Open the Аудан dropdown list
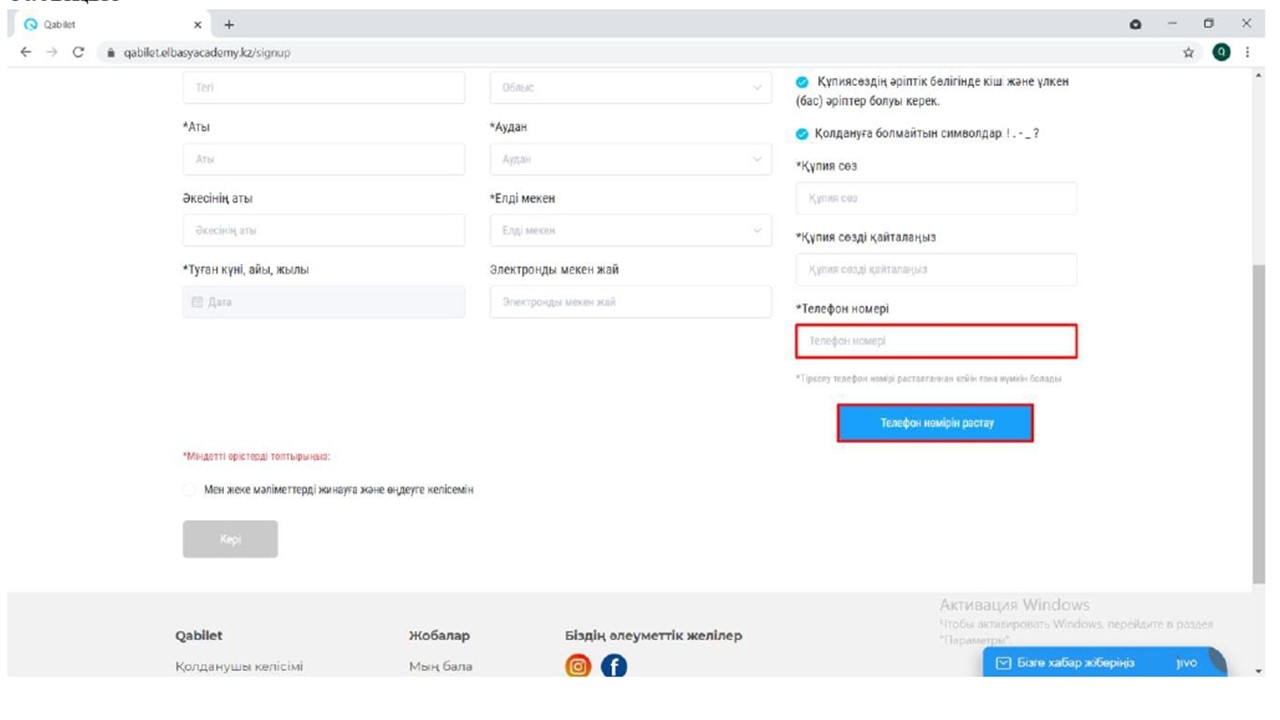 coord(630,160)
